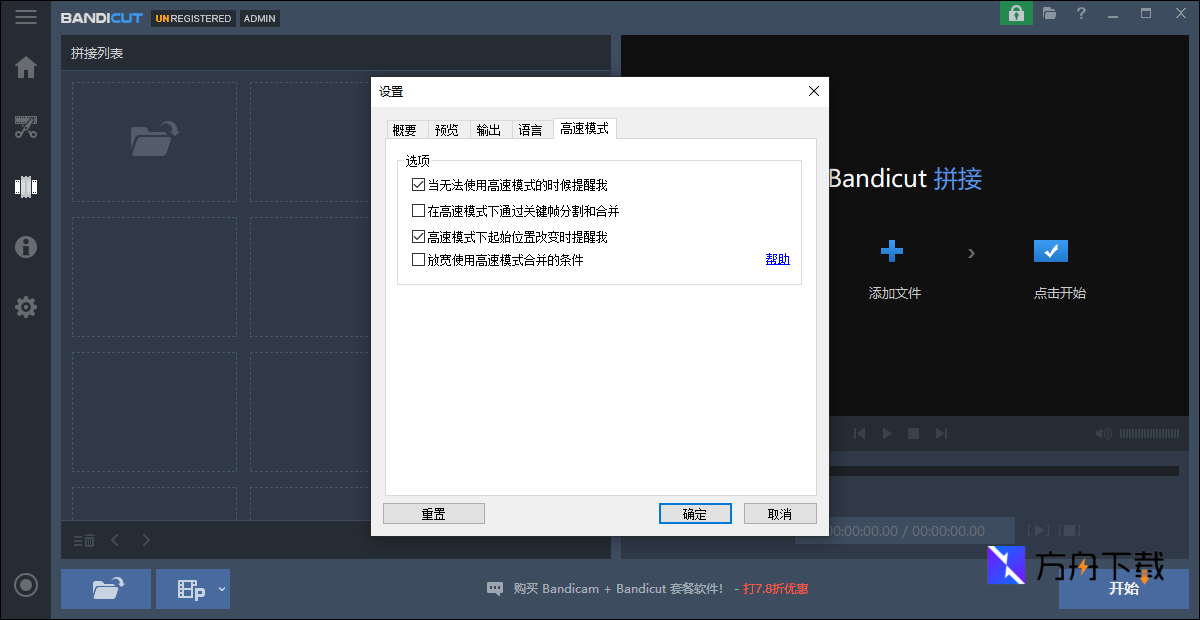Select the Cut tool in the sidebar
The height and width of the screenshot is (620, 1200).
(x=26, y=127)
